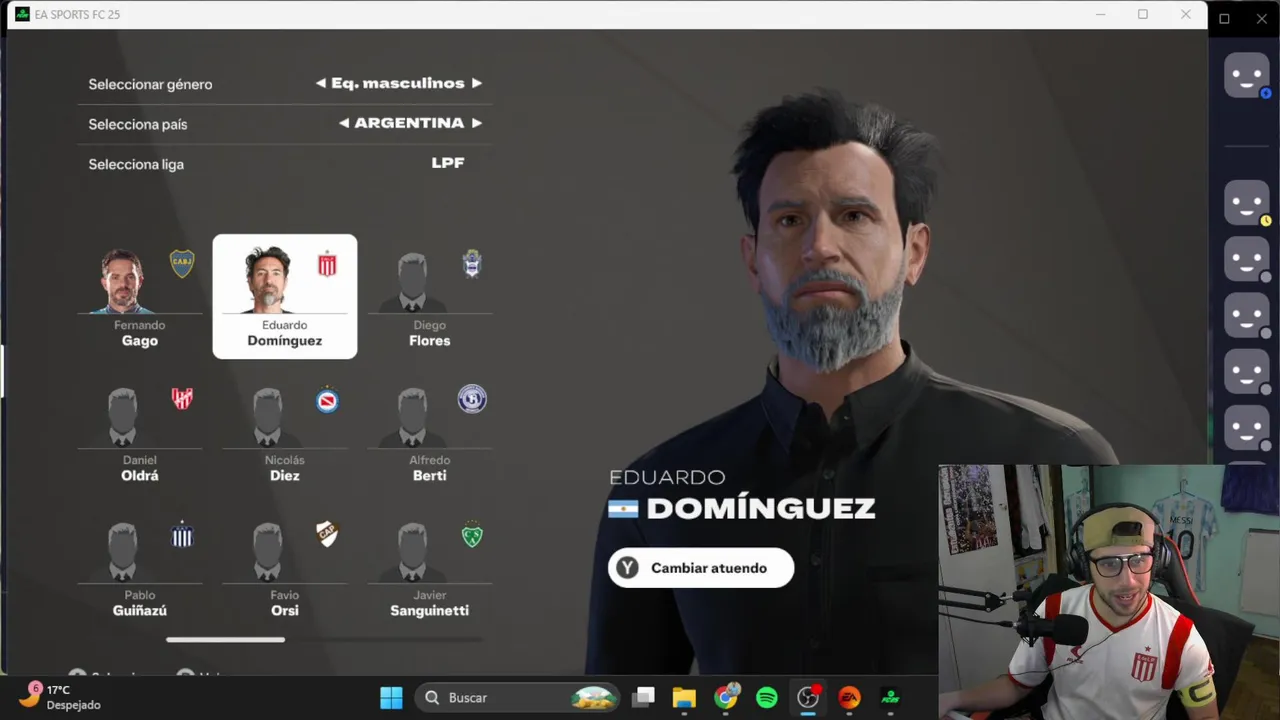Screen dimensions: 1280x720
Task: Click the right arrow beside ARGENTINA
Action: click(x=477, y=123)
